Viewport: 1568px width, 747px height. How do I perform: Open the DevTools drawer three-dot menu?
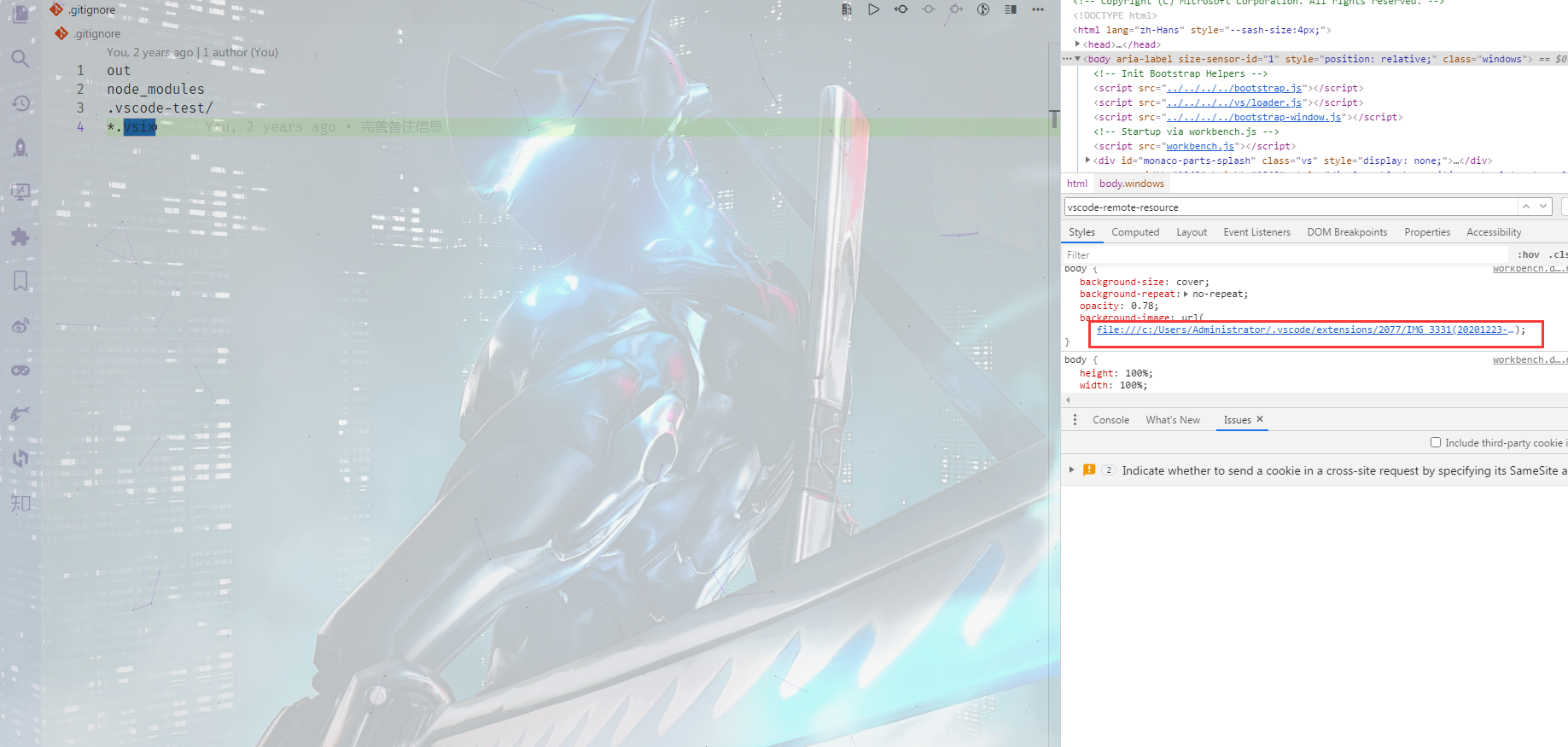click(x=1075, y=420)
